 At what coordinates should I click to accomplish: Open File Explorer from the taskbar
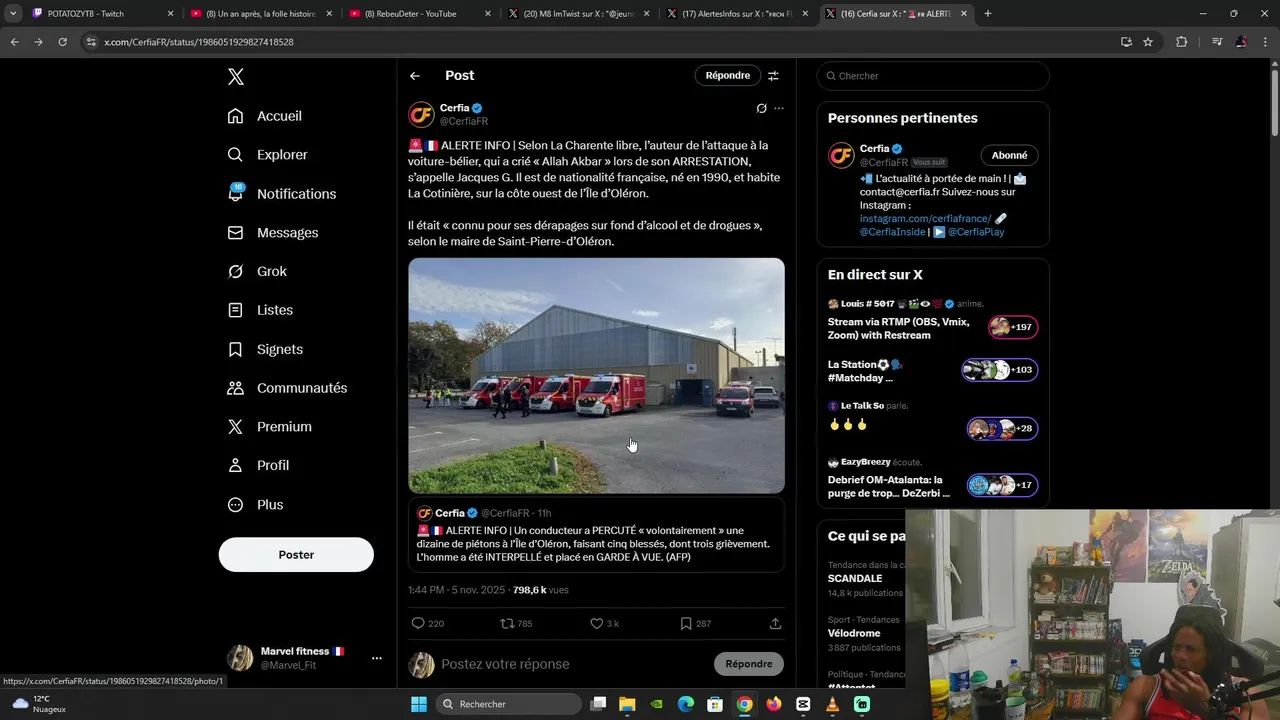coord(627,704)
